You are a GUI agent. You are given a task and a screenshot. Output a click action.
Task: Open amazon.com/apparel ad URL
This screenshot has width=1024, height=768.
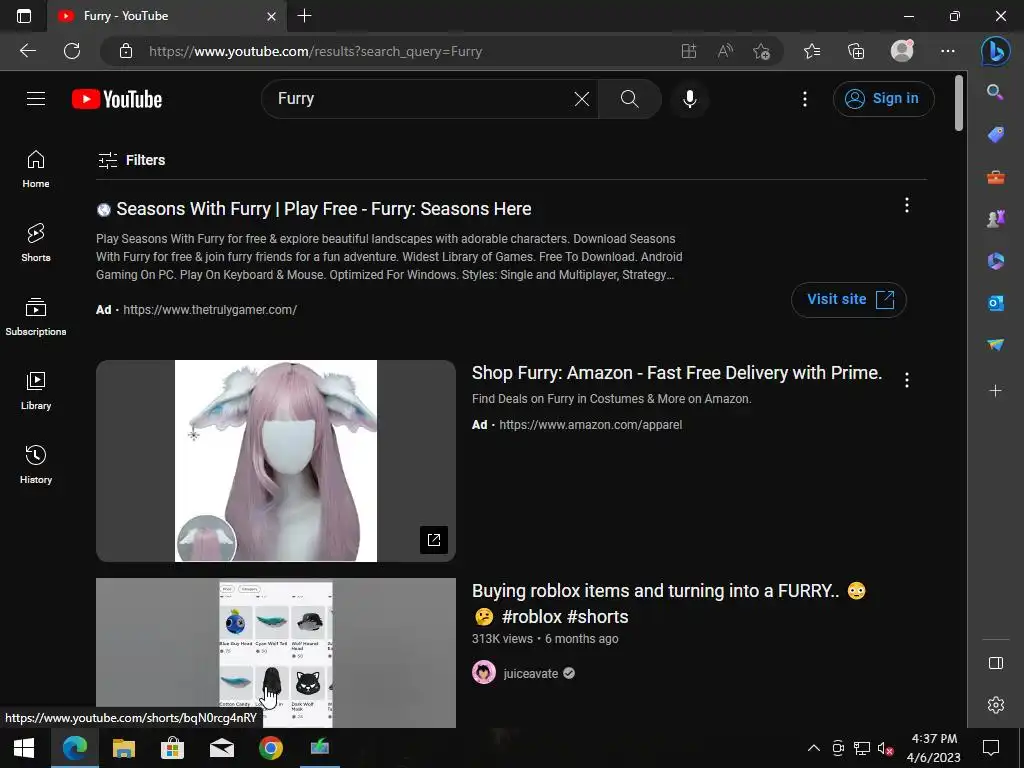pyautogui.click(x=590, y=424)
